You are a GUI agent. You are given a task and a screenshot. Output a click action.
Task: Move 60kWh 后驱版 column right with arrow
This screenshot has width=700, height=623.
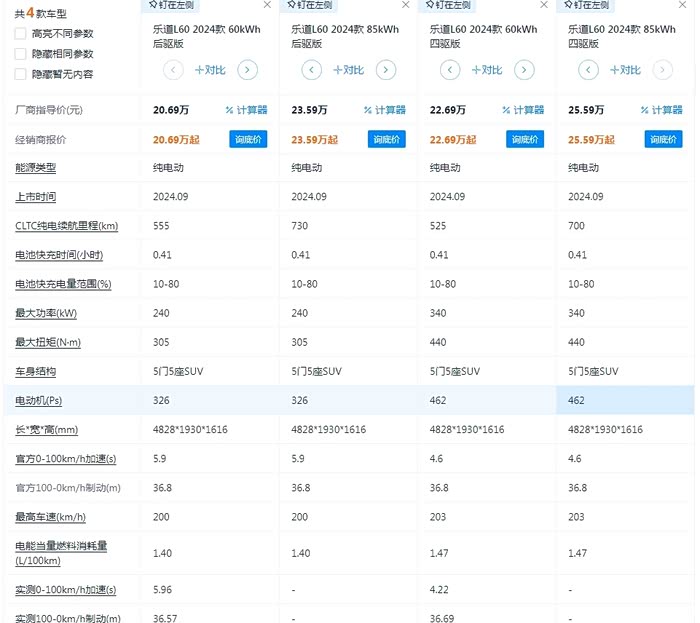click(247, 70)
